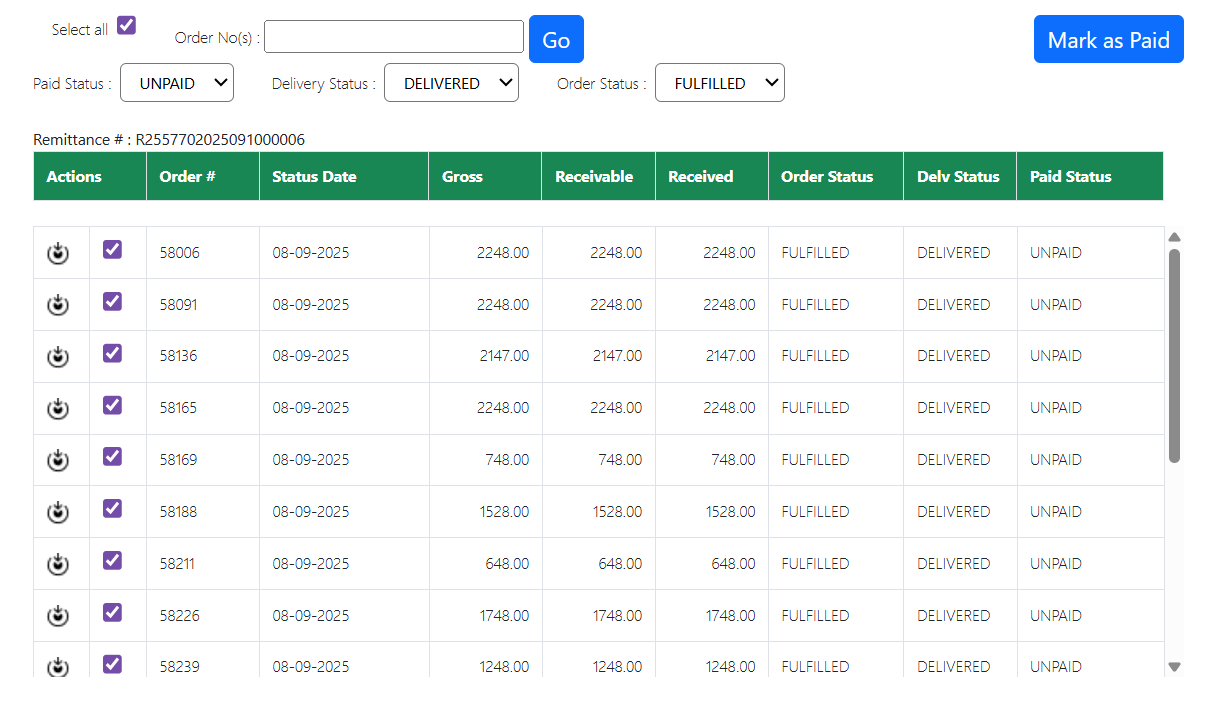Click the download icon for order 58169

coord(58,460)
